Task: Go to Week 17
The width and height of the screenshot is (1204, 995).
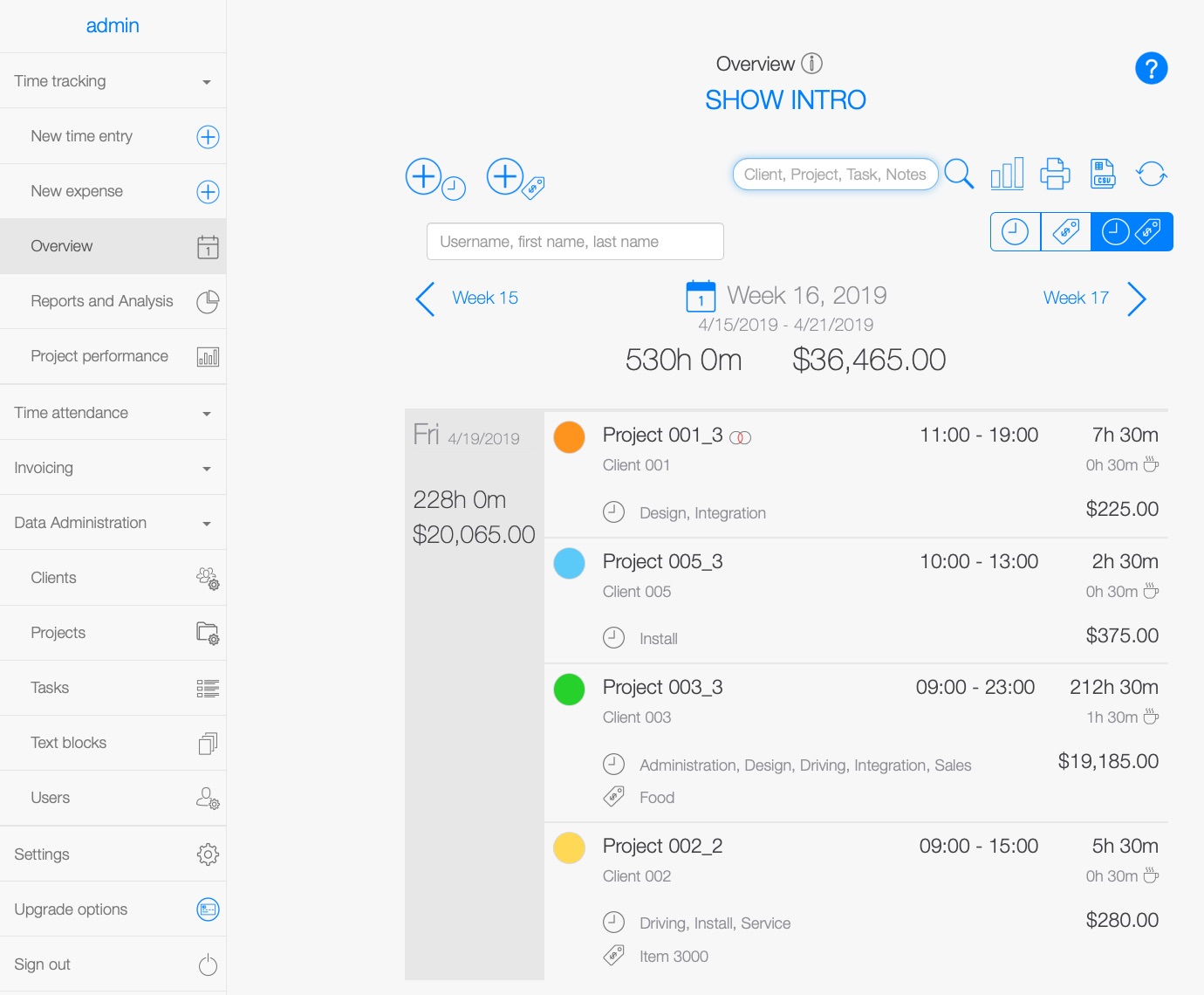Action: click(1076, 298)
